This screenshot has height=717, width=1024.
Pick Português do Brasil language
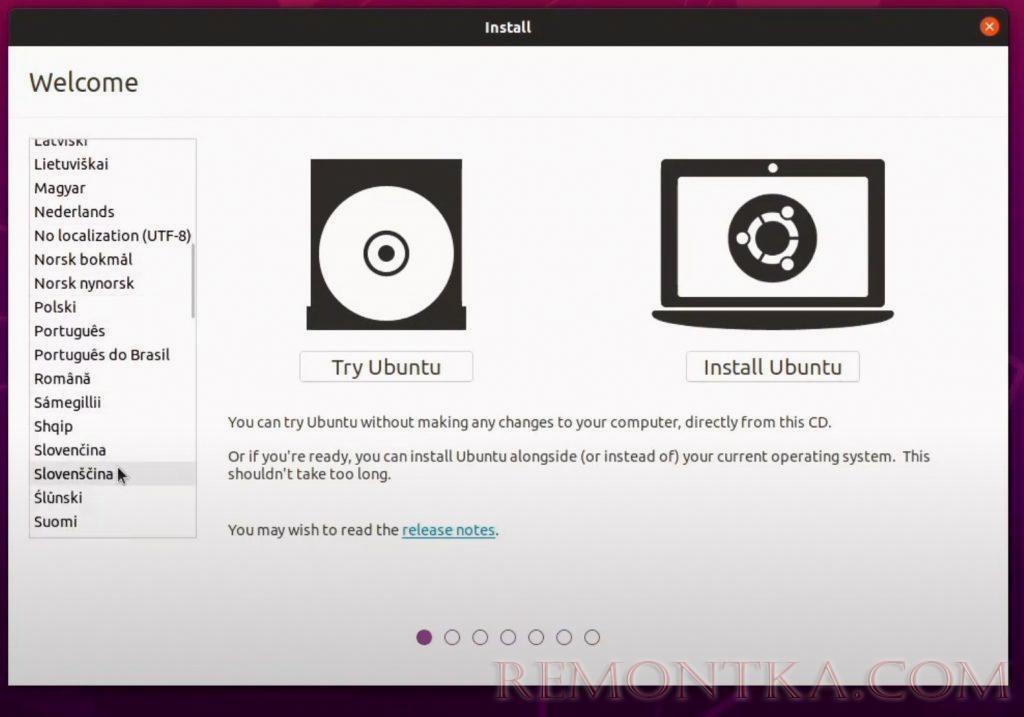(x=112, y=355)
